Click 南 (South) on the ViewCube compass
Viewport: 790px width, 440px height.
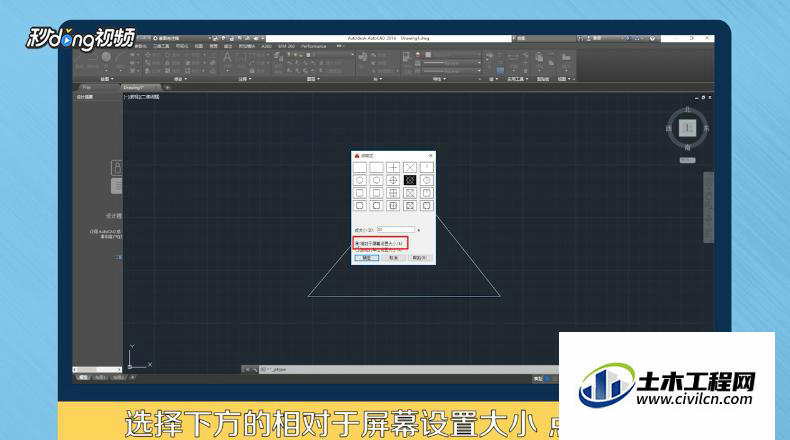[687, 147]
